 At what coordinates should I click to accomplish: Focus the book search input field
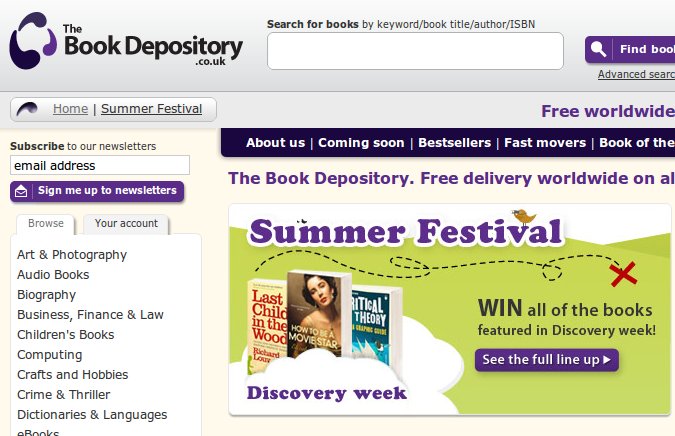pos(415,51)
